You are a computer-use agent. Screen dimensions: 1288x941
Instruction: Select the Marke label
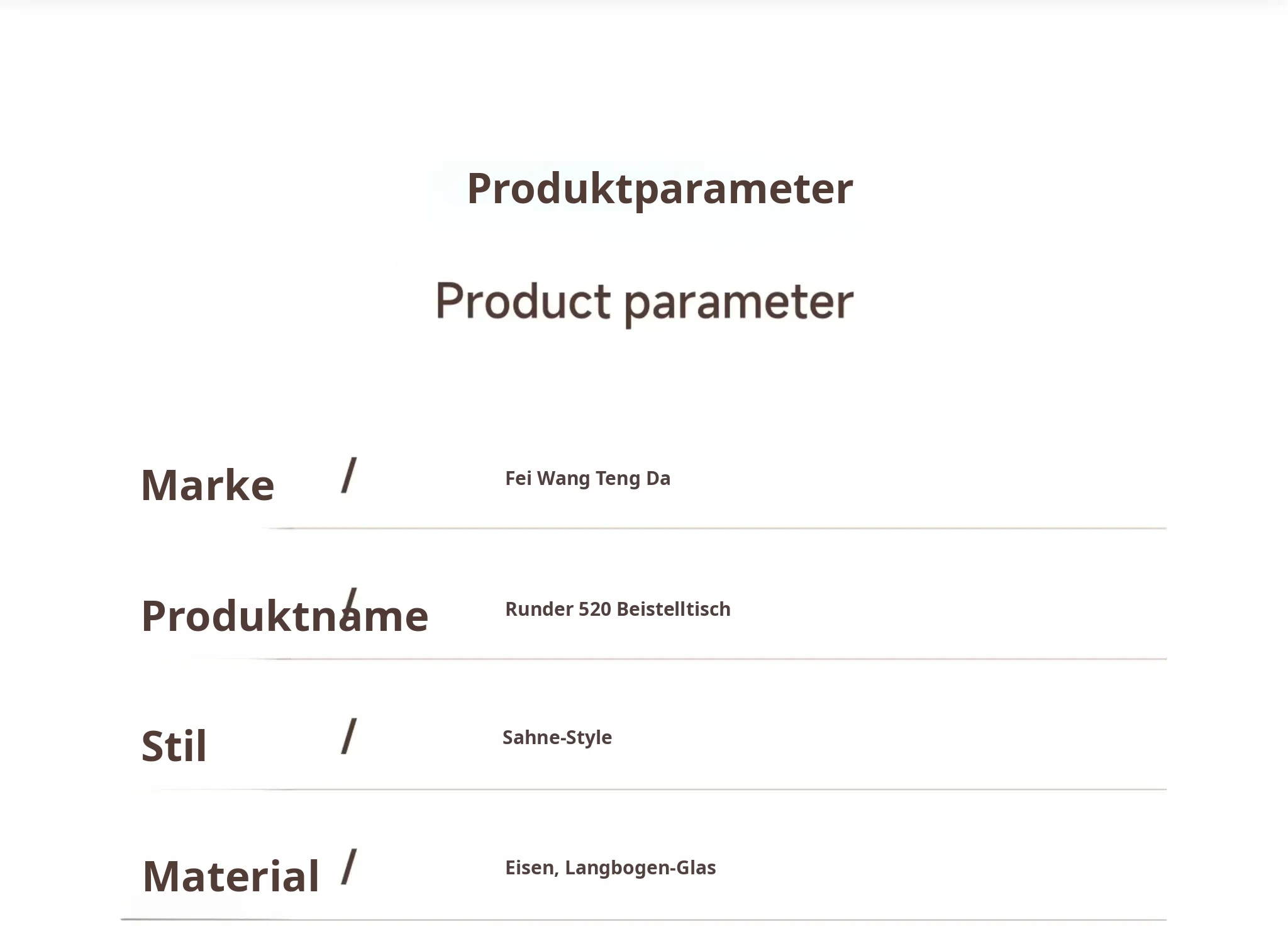208,486
